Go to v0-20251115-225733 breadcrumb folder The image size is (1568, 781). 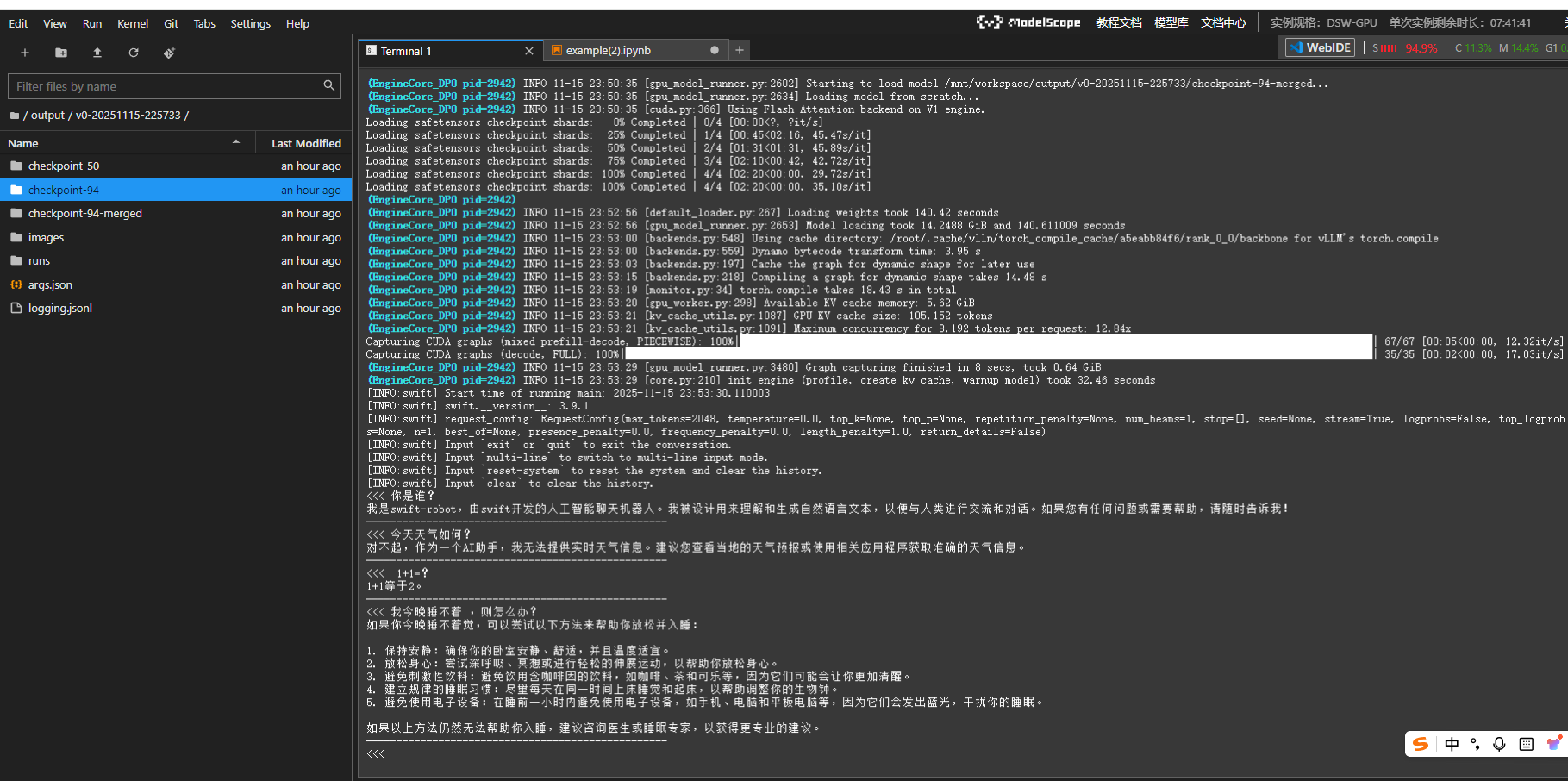coord(128,116)
